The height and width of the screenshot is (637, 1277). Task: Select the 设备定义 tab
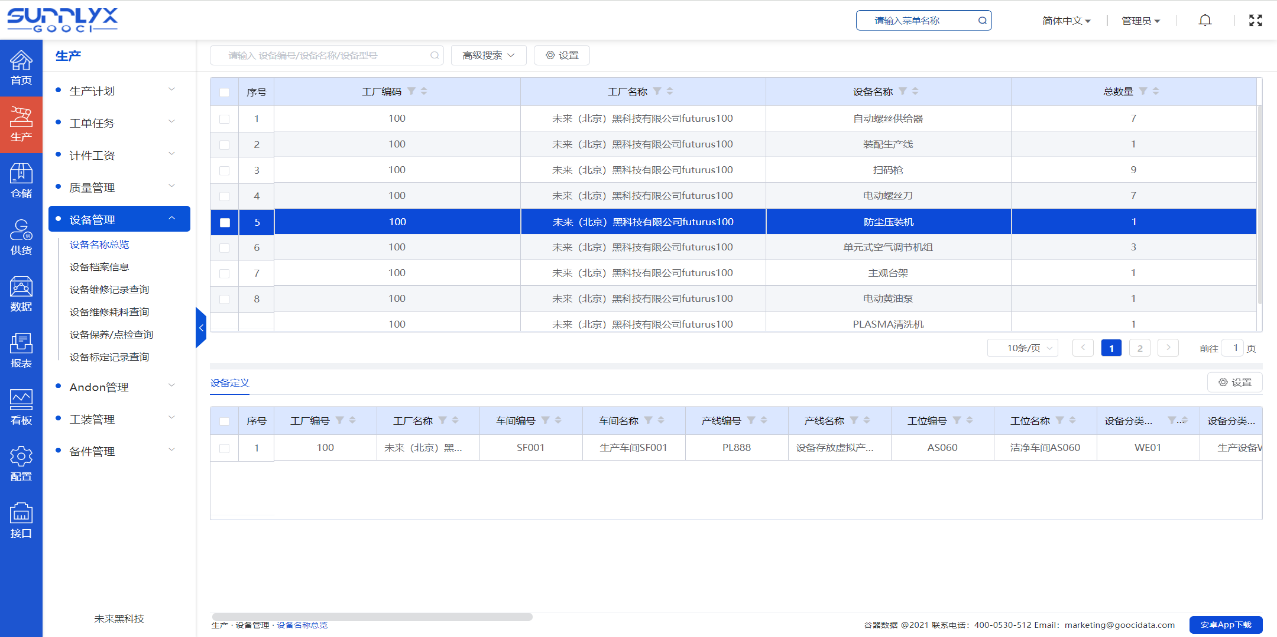(x=229, y=383)
